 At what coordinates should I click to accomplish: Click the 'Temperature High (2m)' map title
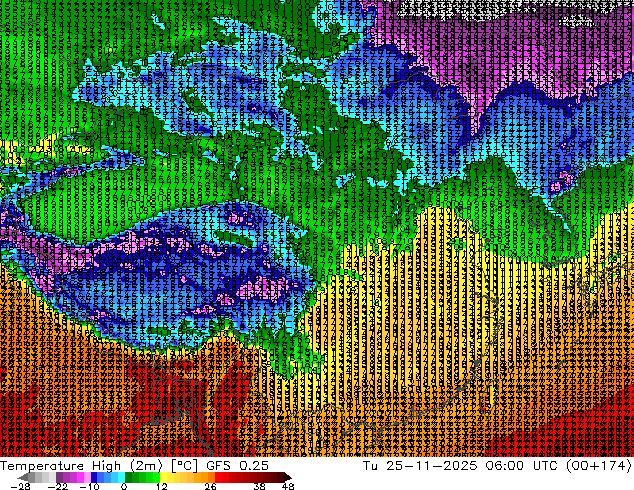tap(81, 465)
